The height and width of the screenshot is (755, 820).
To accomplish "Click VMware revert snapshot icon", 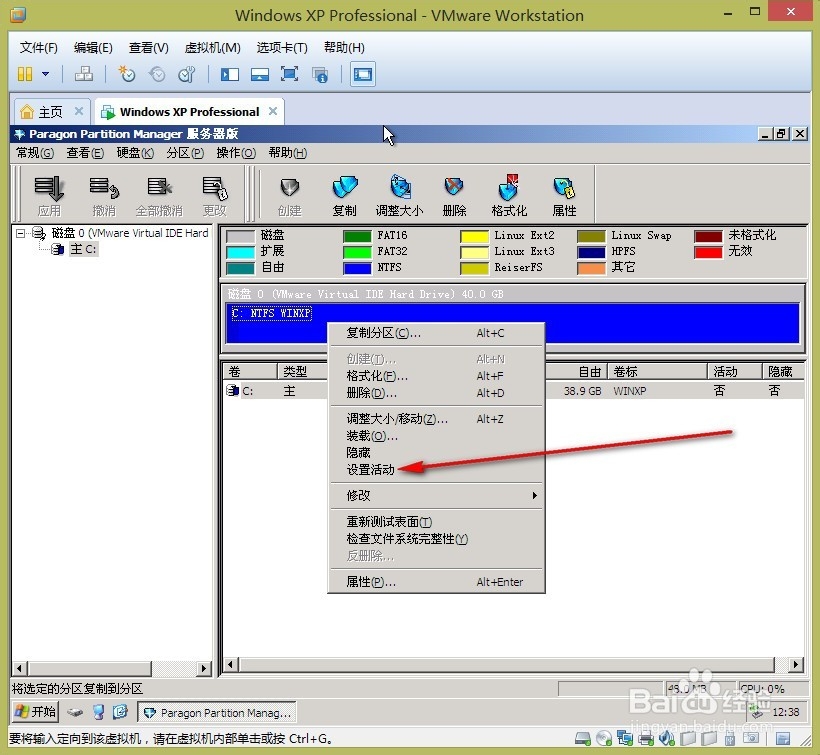I will [157, 74].
